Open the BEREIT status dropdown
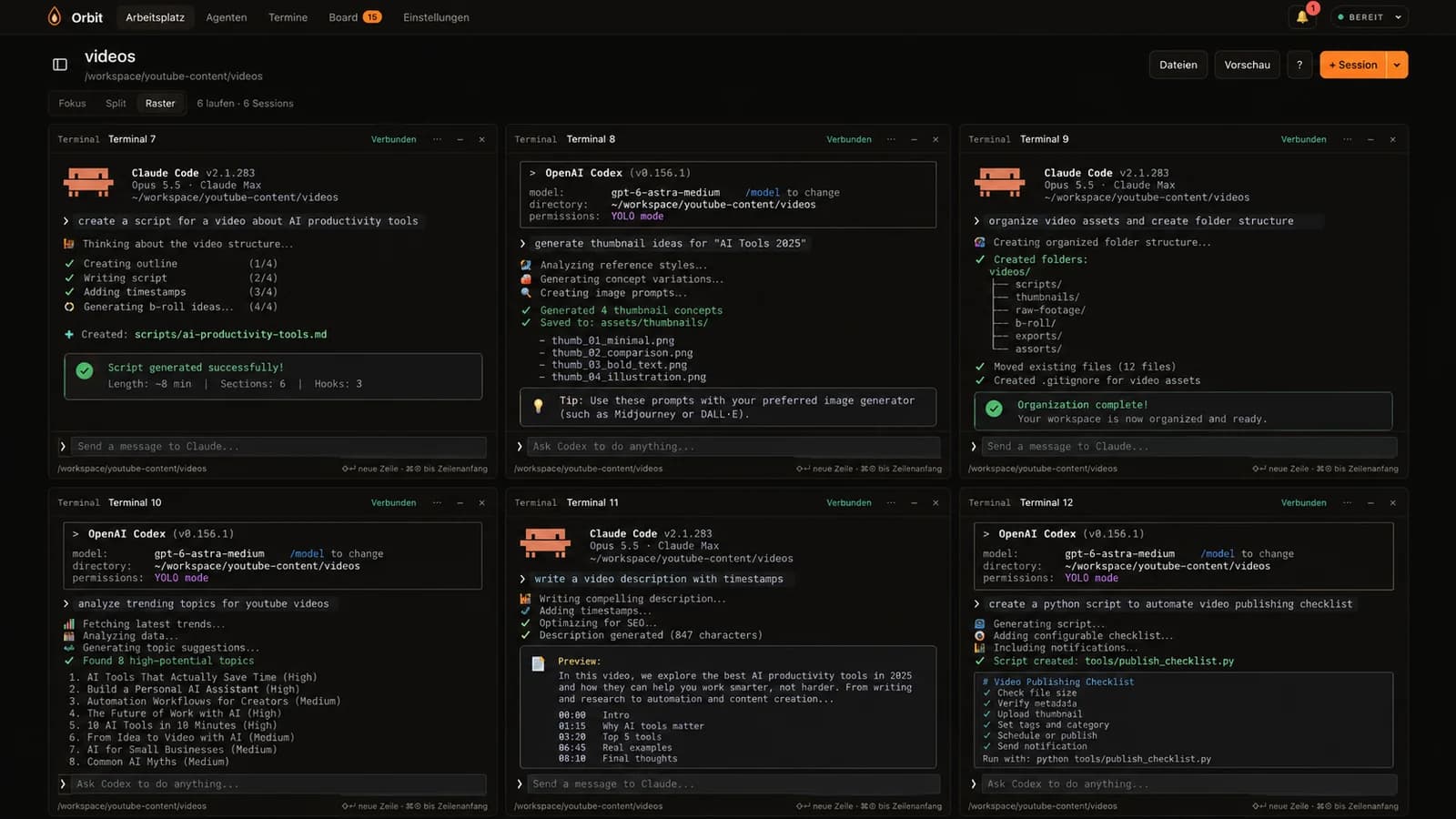Viewport: 1456px width, 819px height. coord(1370,16)
